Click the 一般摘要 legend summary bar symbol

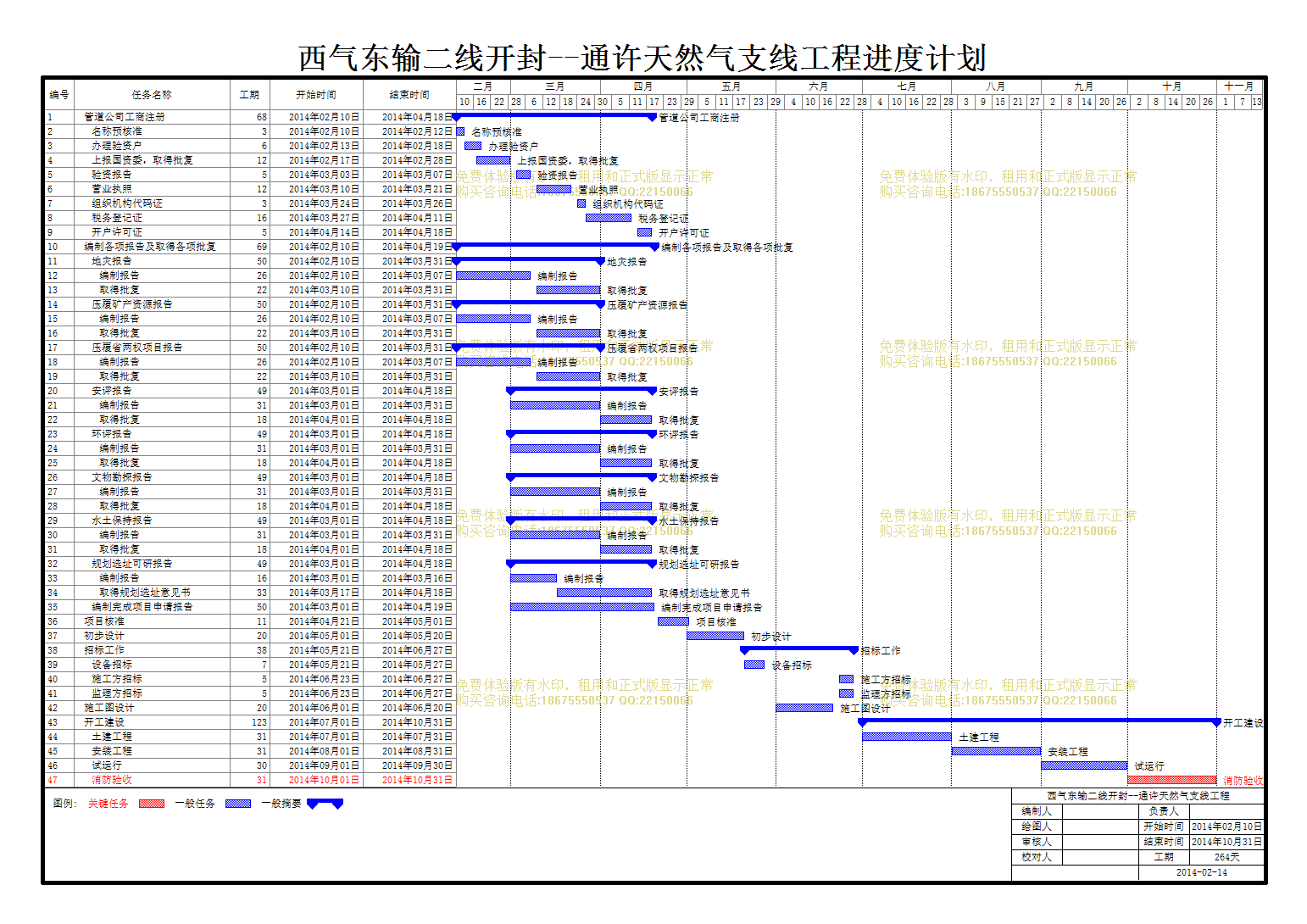click(x=325, y=804)
